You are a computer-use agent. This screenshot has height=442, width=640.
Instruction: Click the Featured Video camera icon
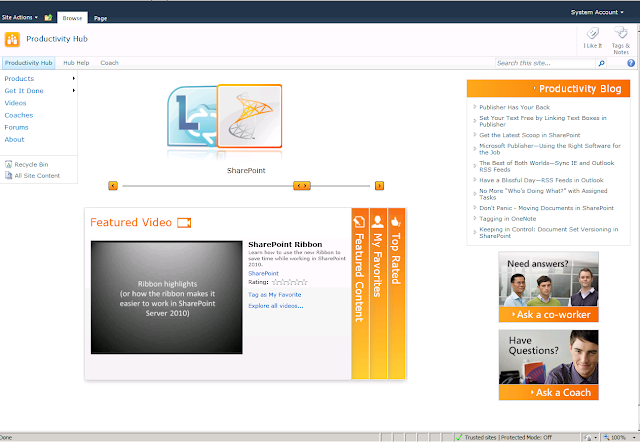pyautogui.click(x=184, y=222)
